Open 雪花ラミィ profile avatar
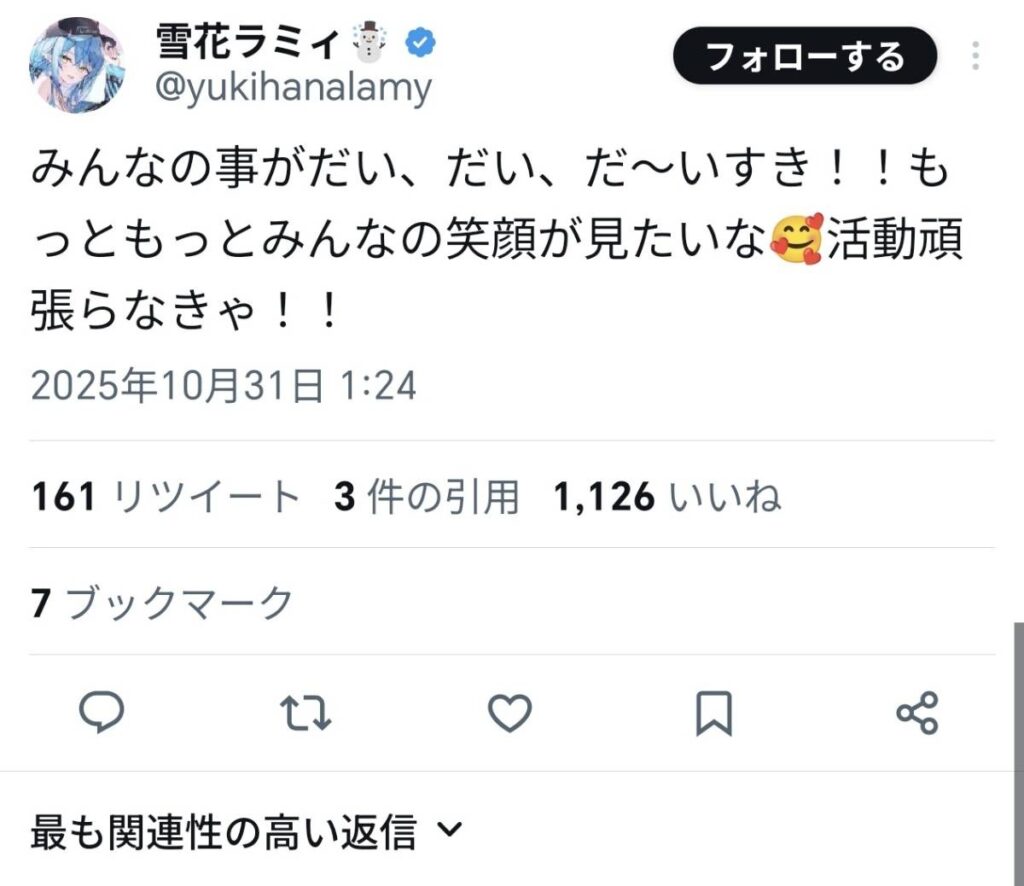 pyautogui.click(x=77, y=64)
